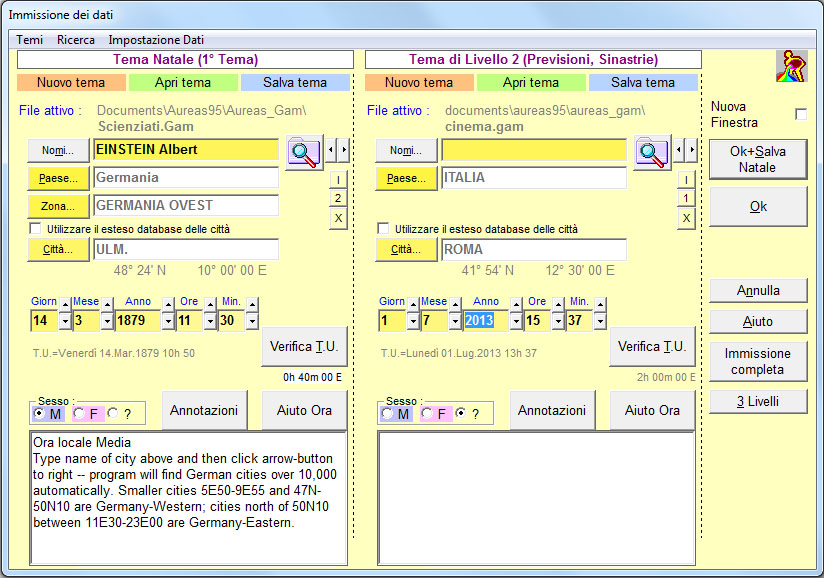Click Verifica T.U. in Tema di Livello 2
824x578 pixels.
pyautogui.click(x=652, y=346)
